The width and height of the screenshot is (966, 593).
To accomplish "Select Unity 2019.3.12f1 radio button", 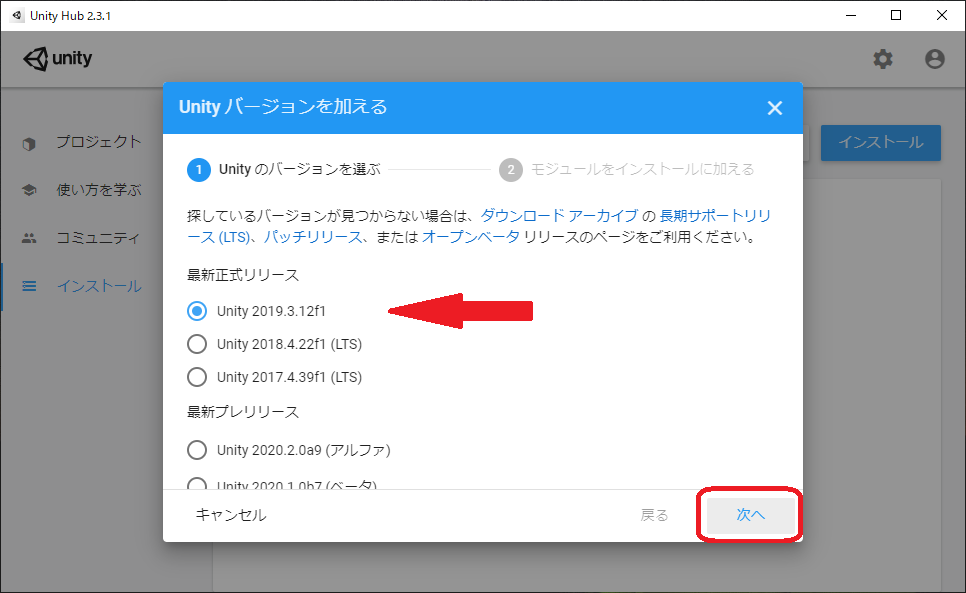I will 197,311.
